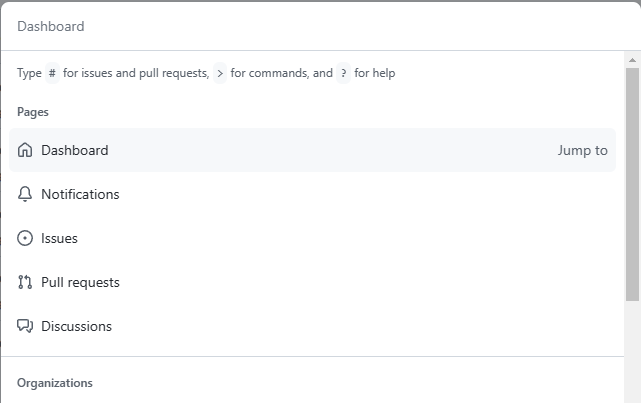Click the vertical scrollbar thumb
This screenshot has height=403, width=641.
pyautogui.click(x=632, y=180)
